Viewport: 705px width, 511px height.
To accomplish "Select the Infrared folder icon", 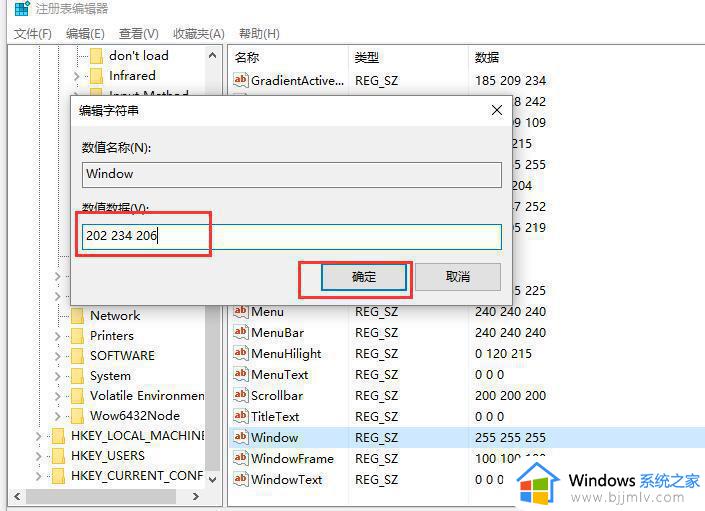I will [96, 76].
